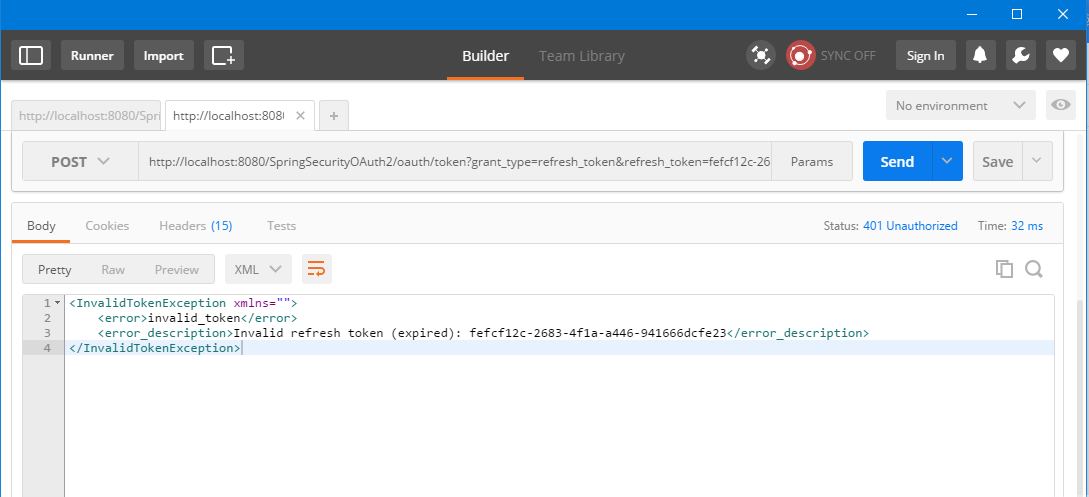Add a new request tab
The width and height of the screenshot is (1089, 497).
[x=333, y=116]
